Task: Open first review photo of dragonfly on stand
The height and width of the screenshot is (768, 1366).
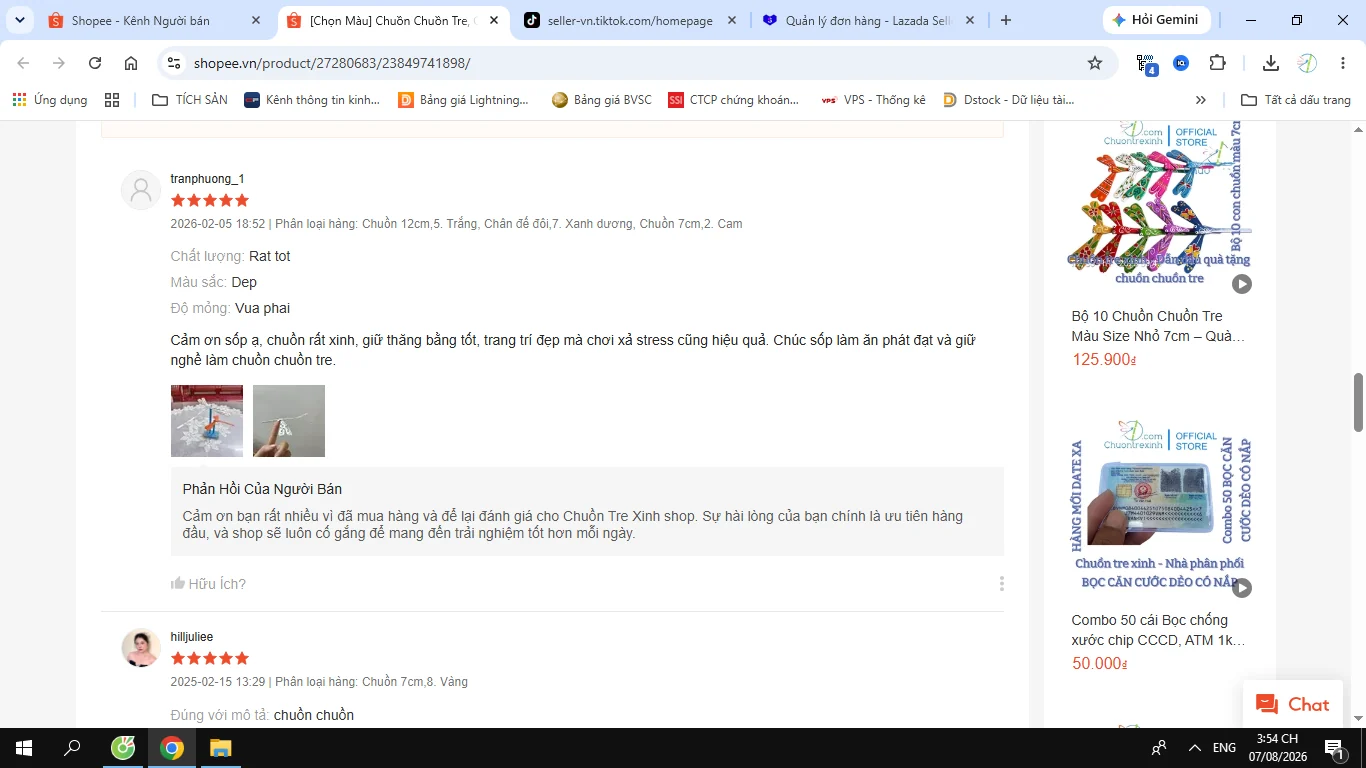Action: (207, 421)
